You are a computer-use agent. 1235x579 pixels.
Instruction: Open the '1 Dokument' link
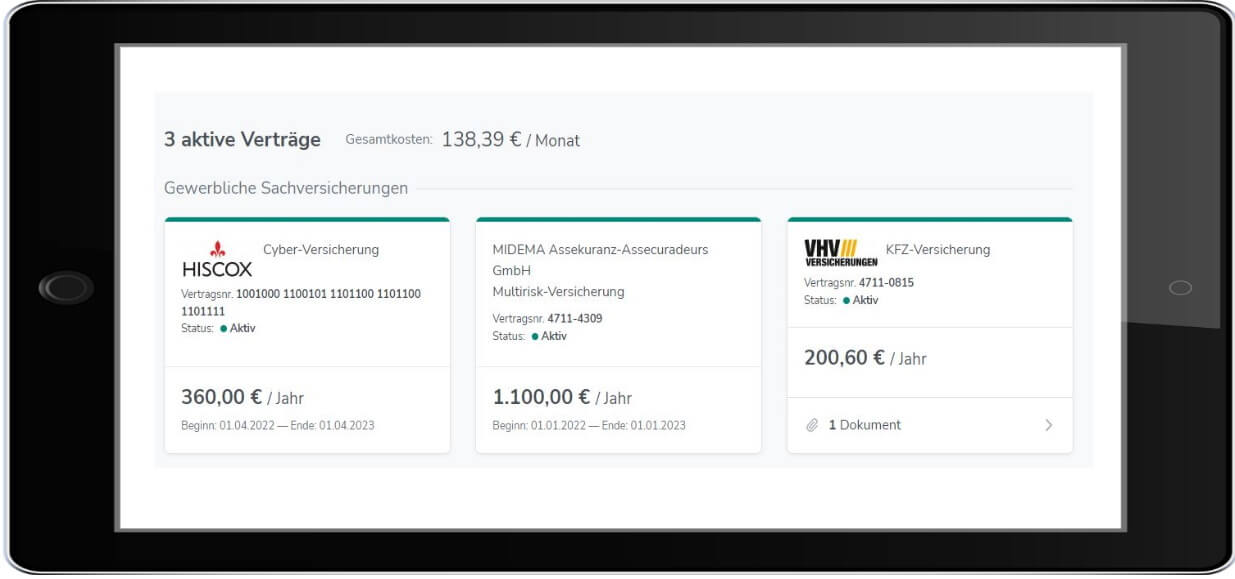864,425
